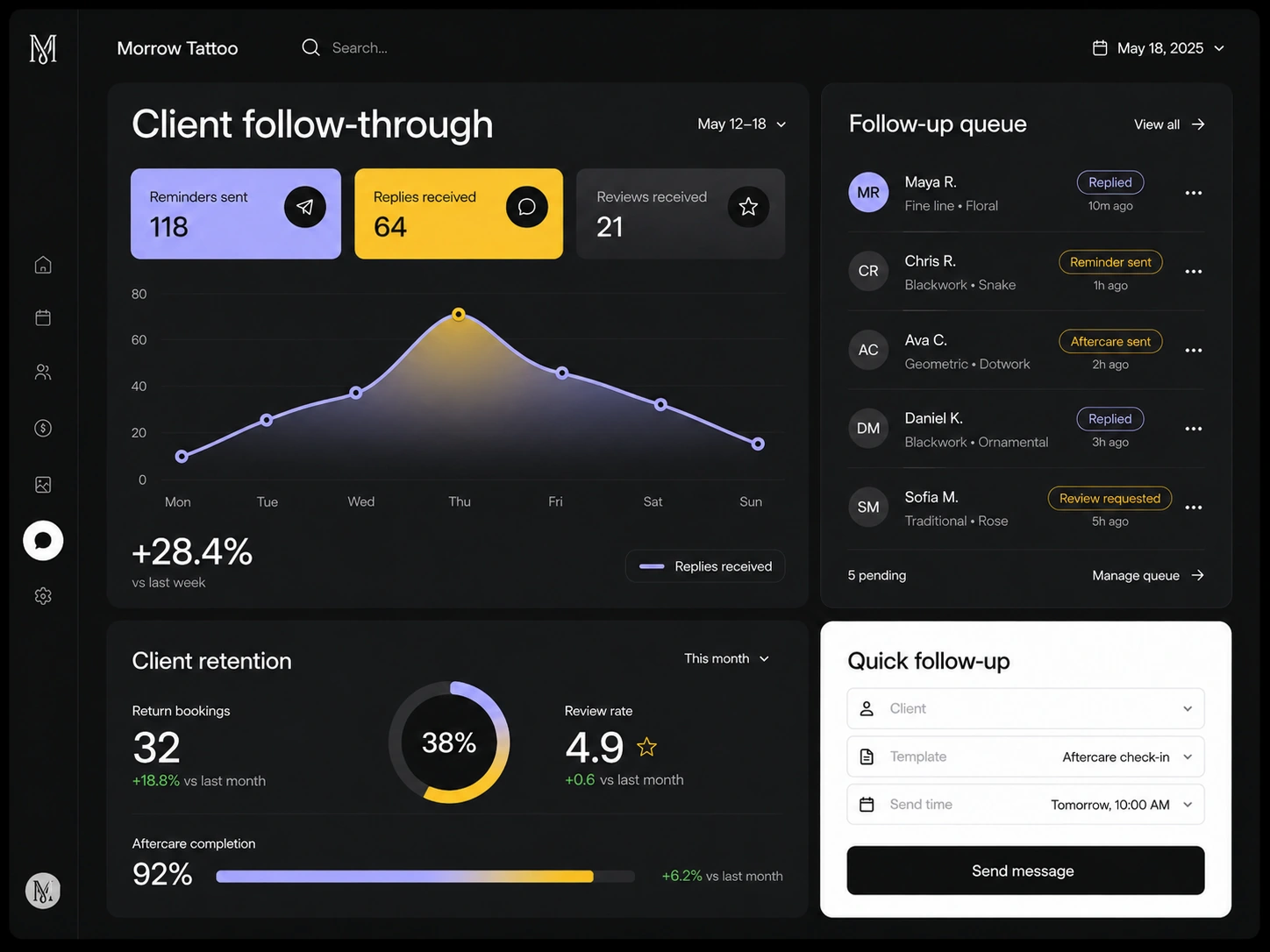Open the May 18, 2025 date dropdown
Image resolution: width=1270 pixels, height=952 pixels.
pyautogui.click(x=1159, y=48)
